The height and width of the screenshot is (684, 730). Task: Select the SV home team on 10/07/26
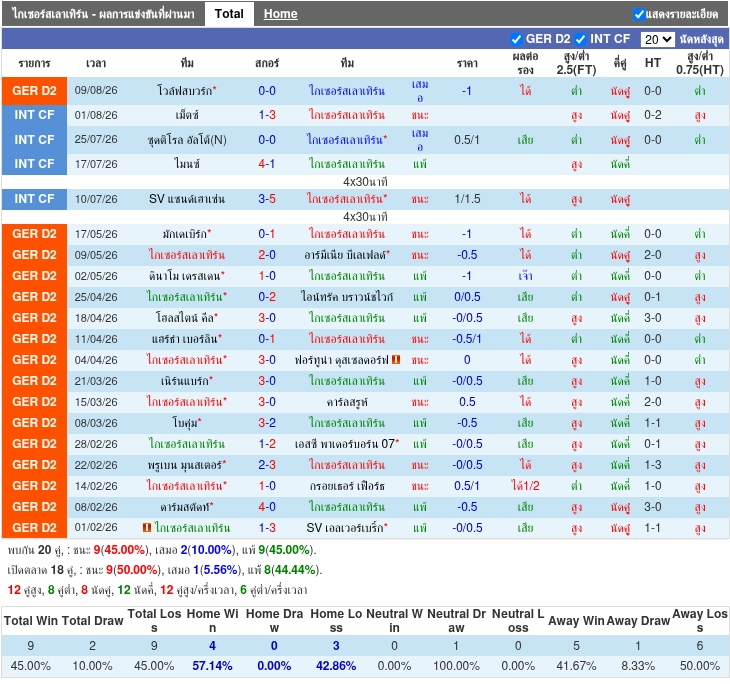pyautogui.click(x=187, y=199)
